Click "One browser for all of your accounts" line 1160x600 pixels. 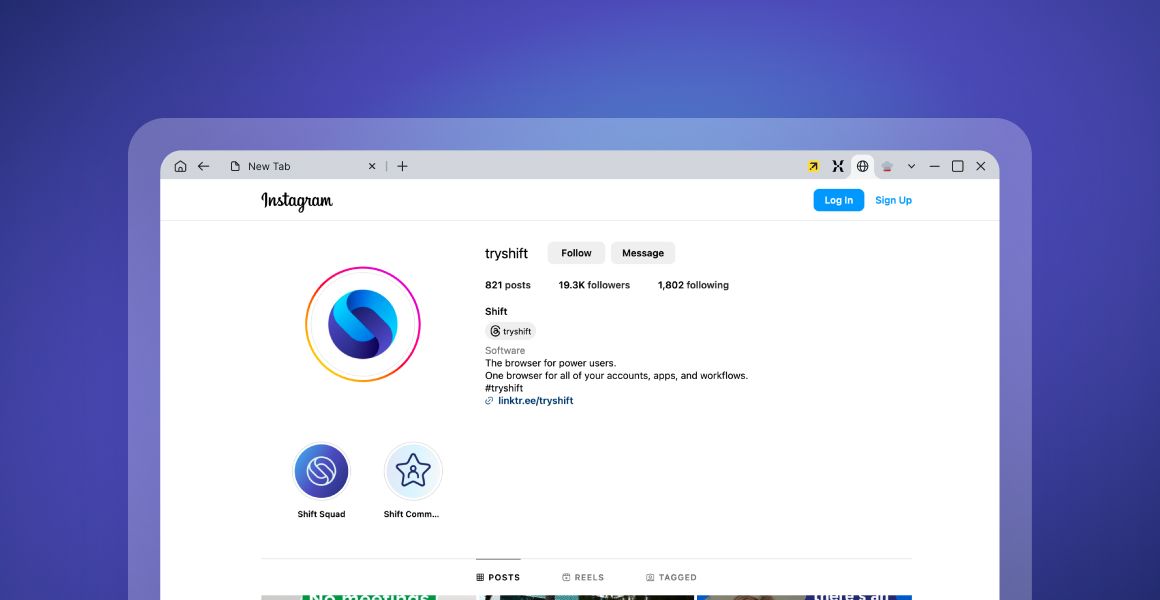pyautogui.click(x=616, y=376)
